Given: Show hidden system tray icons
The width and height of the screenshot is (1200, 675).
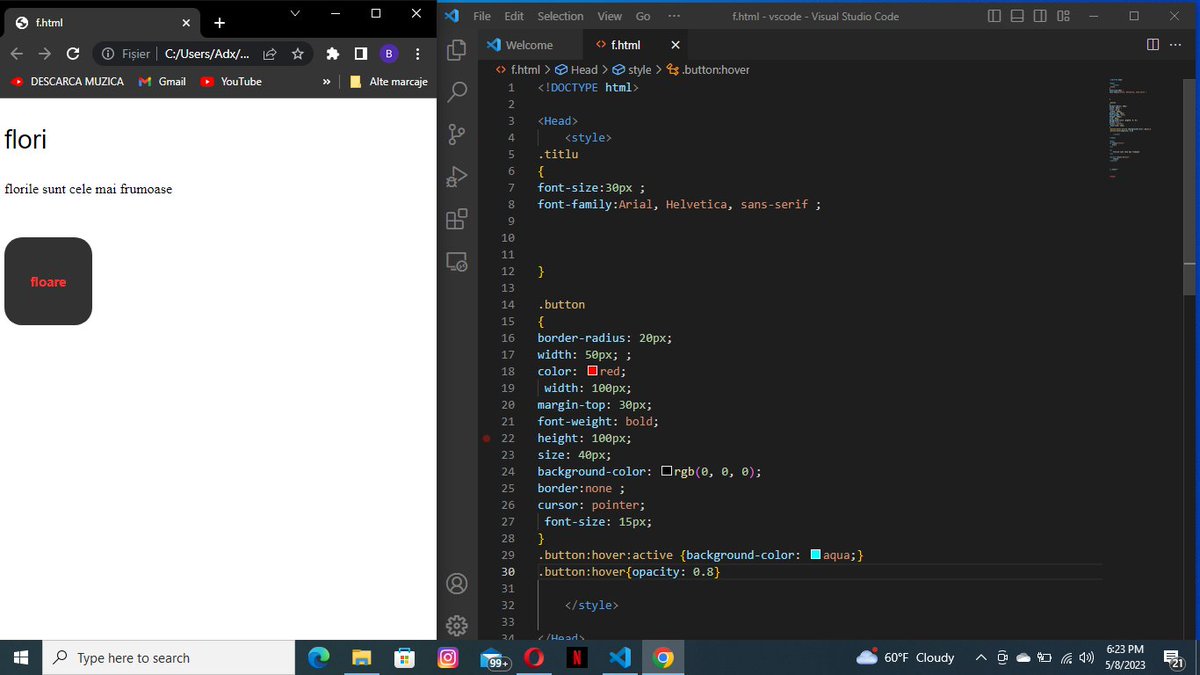Looking at the screenshot, I should (x=981, y=657).
